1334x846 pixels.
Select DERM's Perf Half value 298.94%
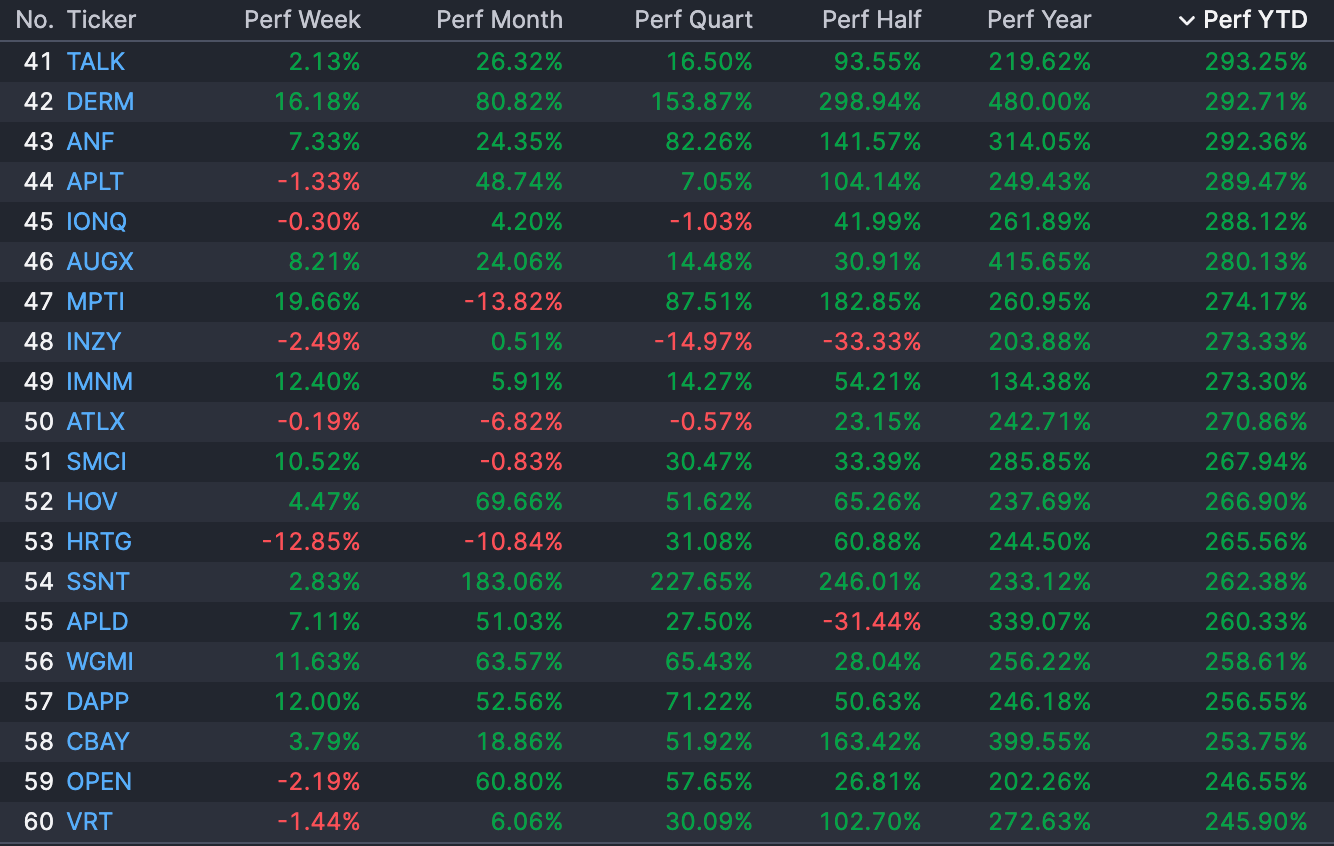(x=870, y=102)
